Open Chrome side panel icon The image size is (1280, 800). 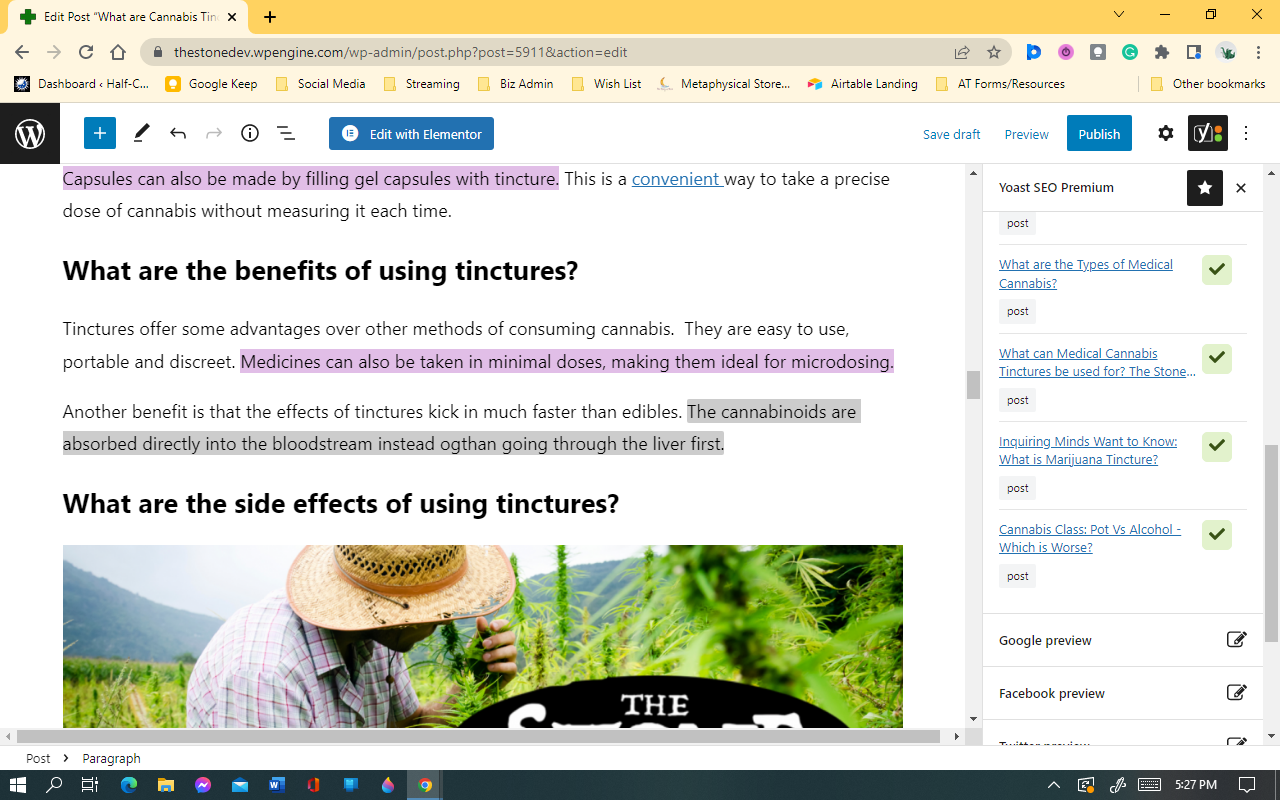coord(1194,52)
